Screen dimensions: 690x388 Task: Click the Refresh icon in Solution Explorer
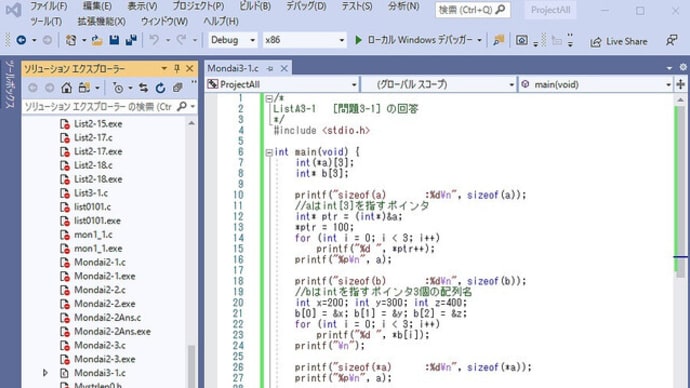point(160,88)
